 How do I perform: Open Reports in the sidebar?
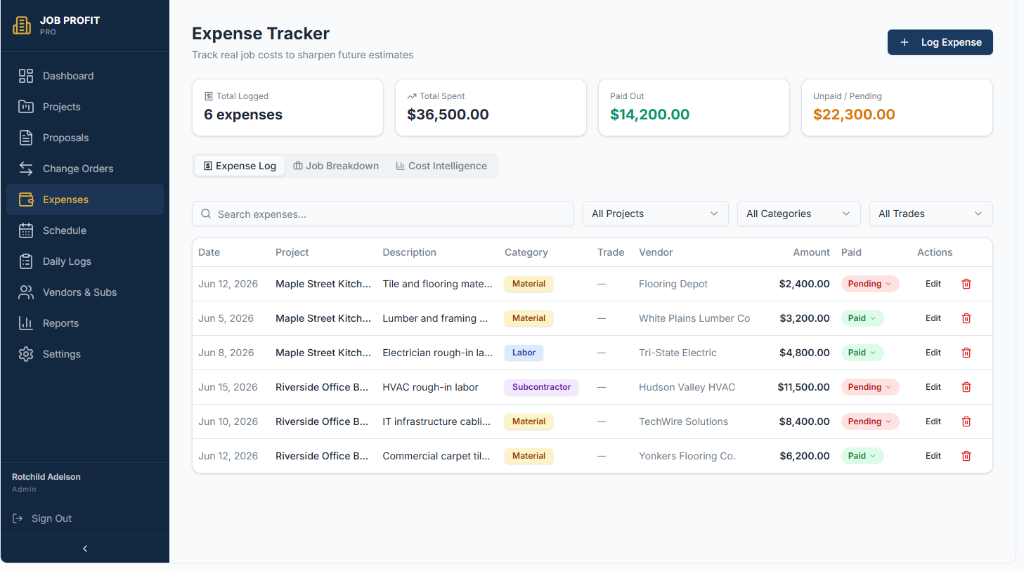(x=85, y=323)
